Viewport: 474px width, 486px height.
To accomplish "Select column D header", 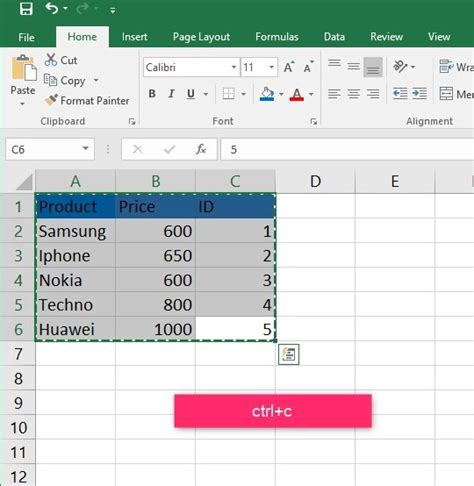I will pos(315,182).
